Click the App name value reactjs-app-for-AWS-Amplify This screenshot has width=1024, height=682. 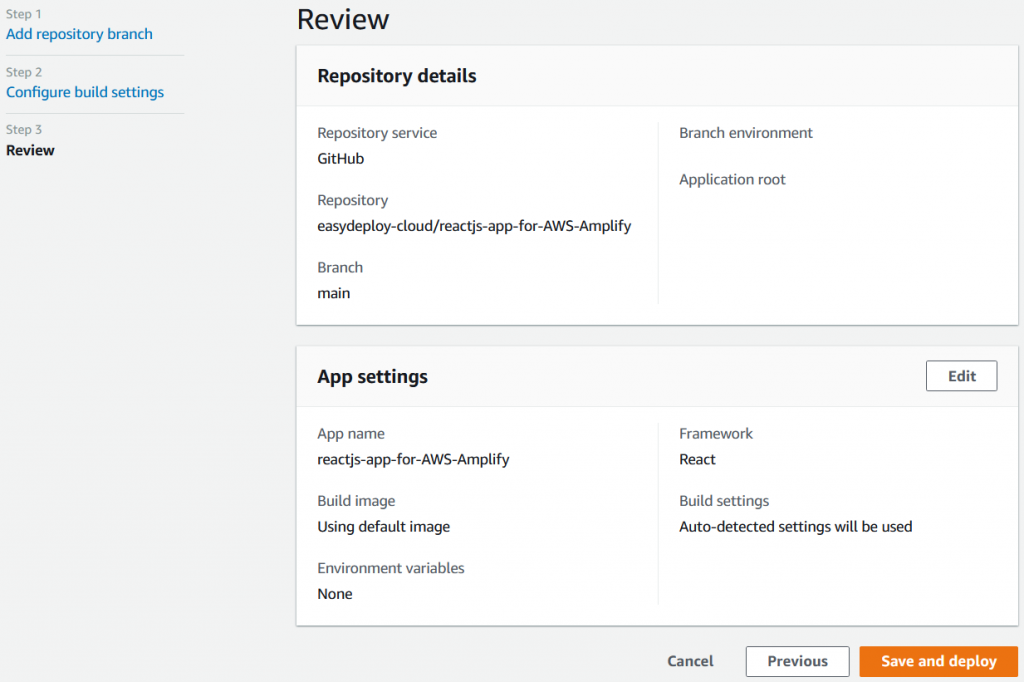[413, 459]
